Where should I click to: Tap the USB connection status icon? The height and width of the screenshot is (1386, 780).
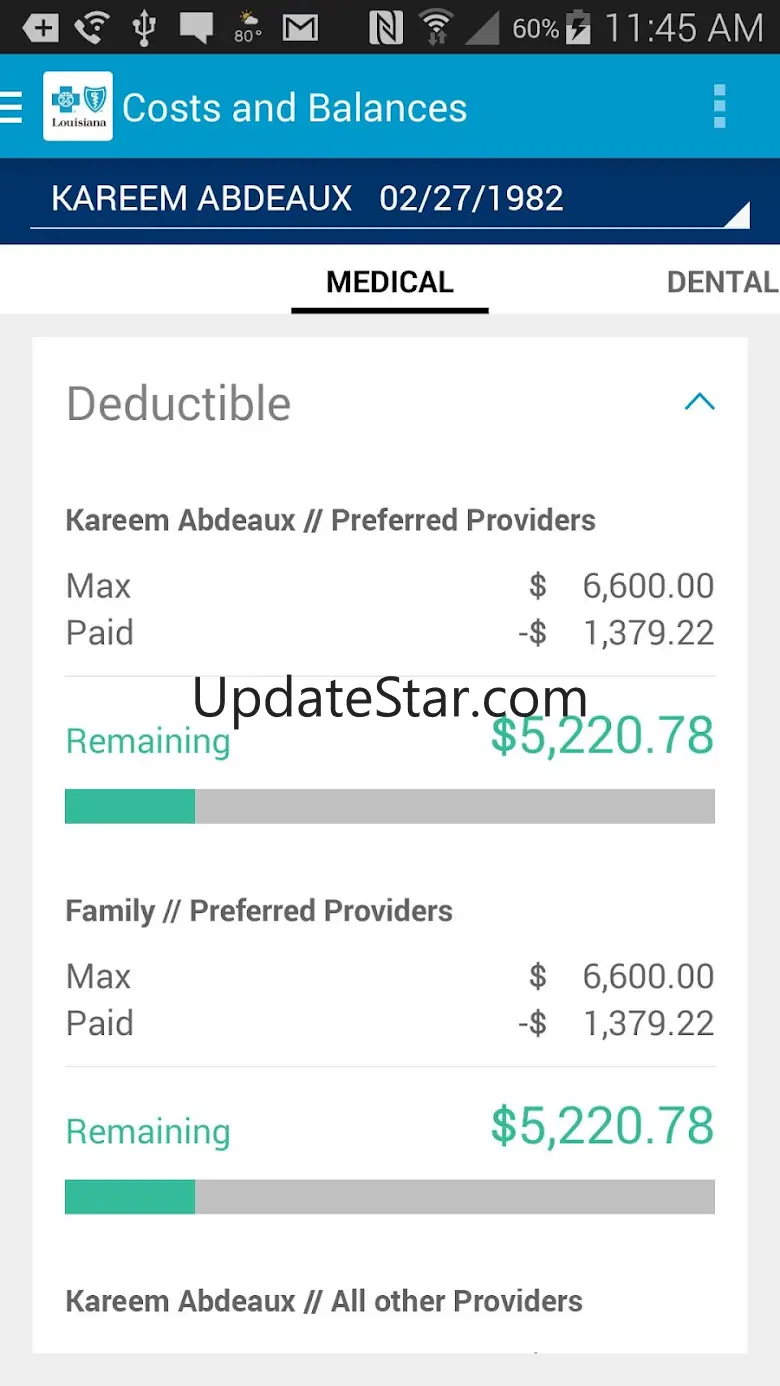(144, 28)
